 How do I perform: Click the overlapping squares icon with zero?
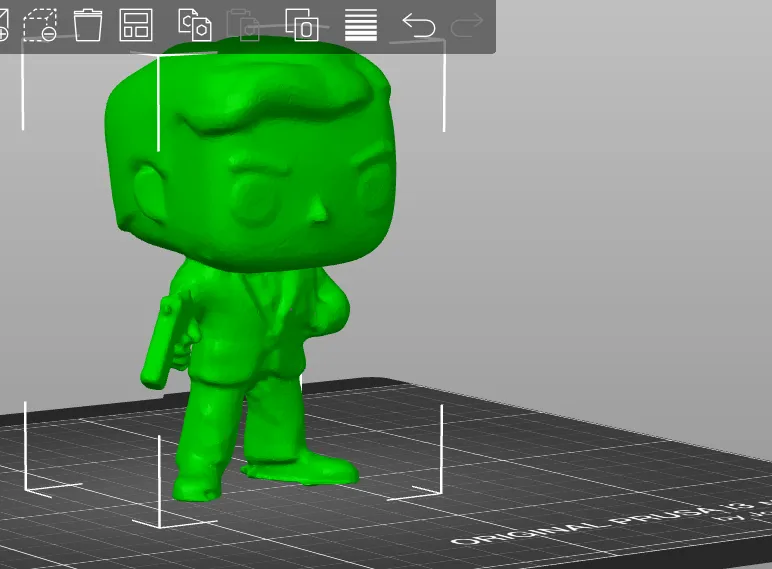(x=302, y=25)
